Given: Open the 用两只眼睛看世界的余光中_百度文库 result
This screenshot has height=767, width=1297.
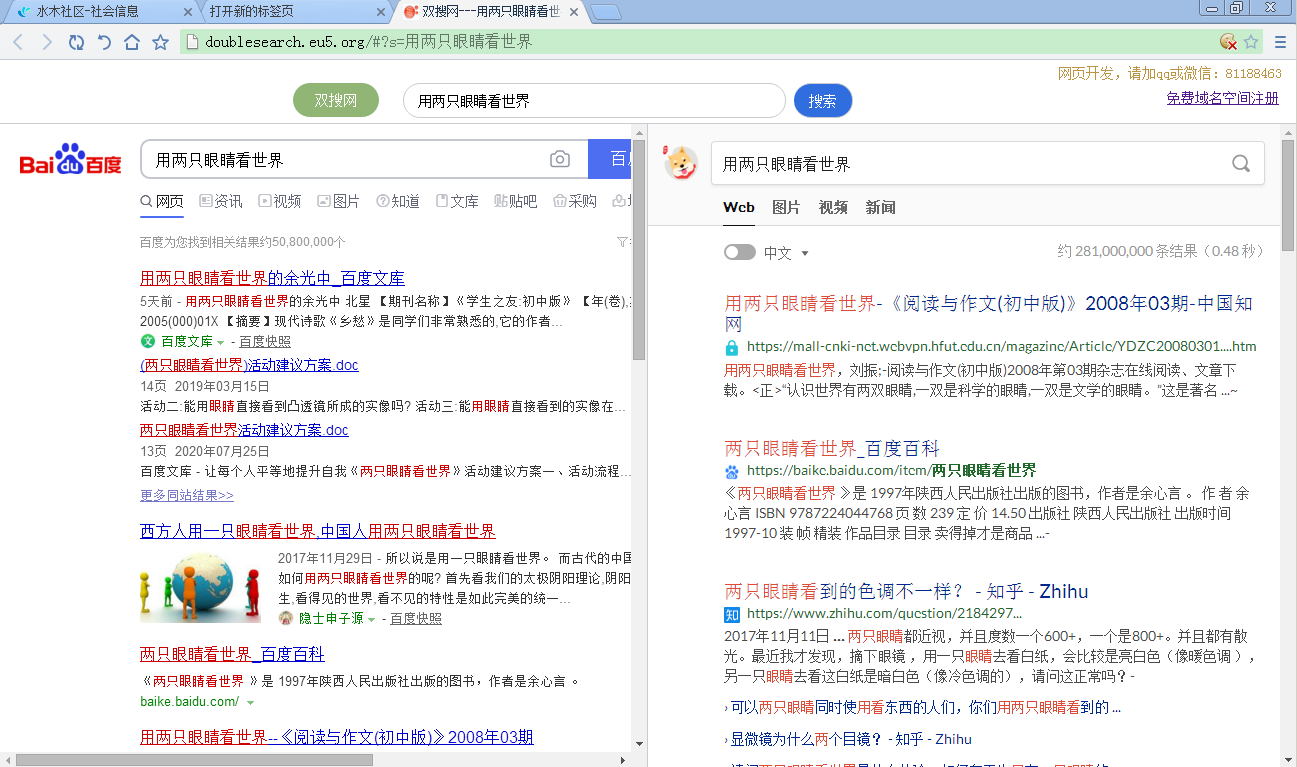Looking at the screenshot, I should point(272,278).
